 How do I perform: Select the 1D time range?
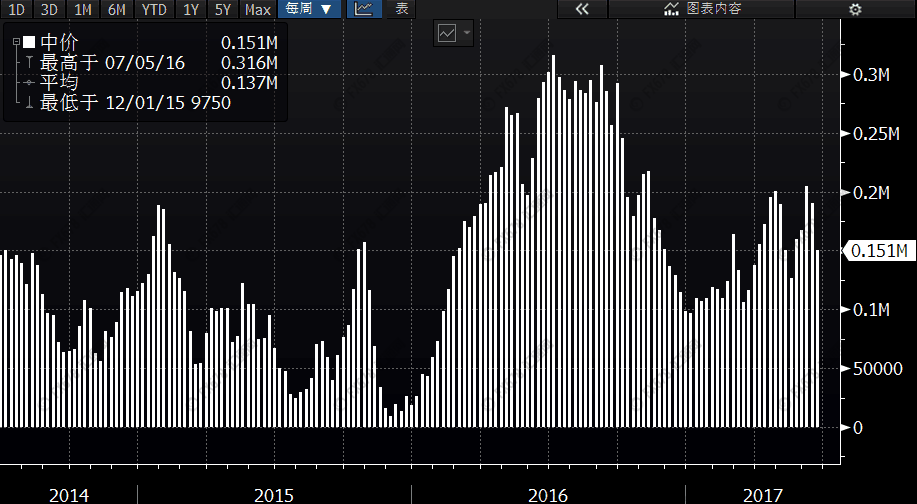click(x=17, y=9)
